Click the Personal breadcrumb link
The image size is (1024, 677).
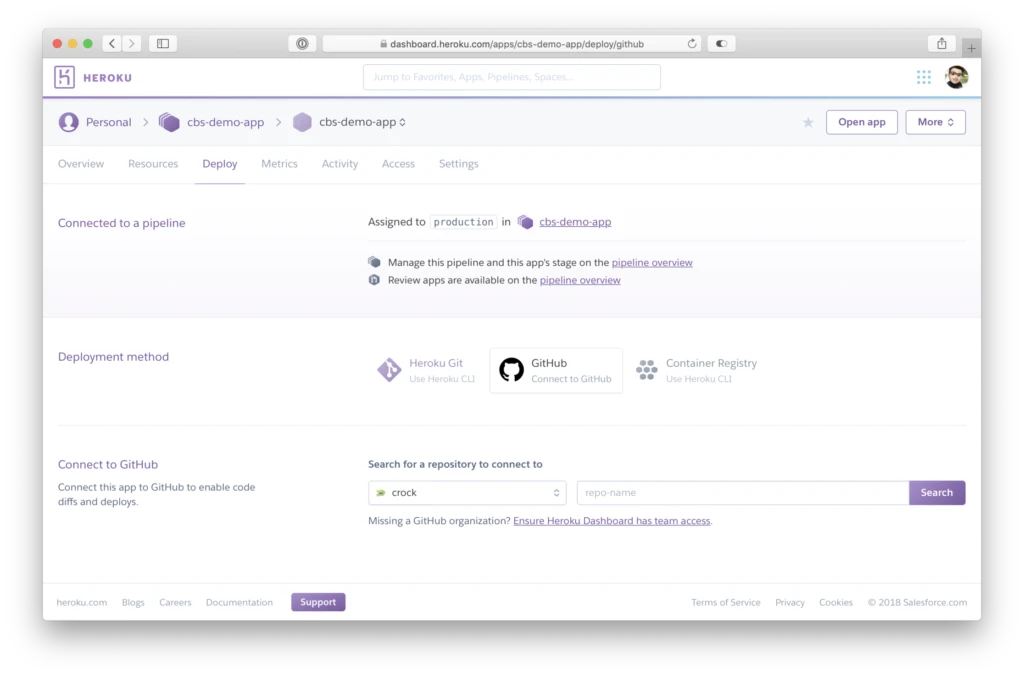[108, 122]
